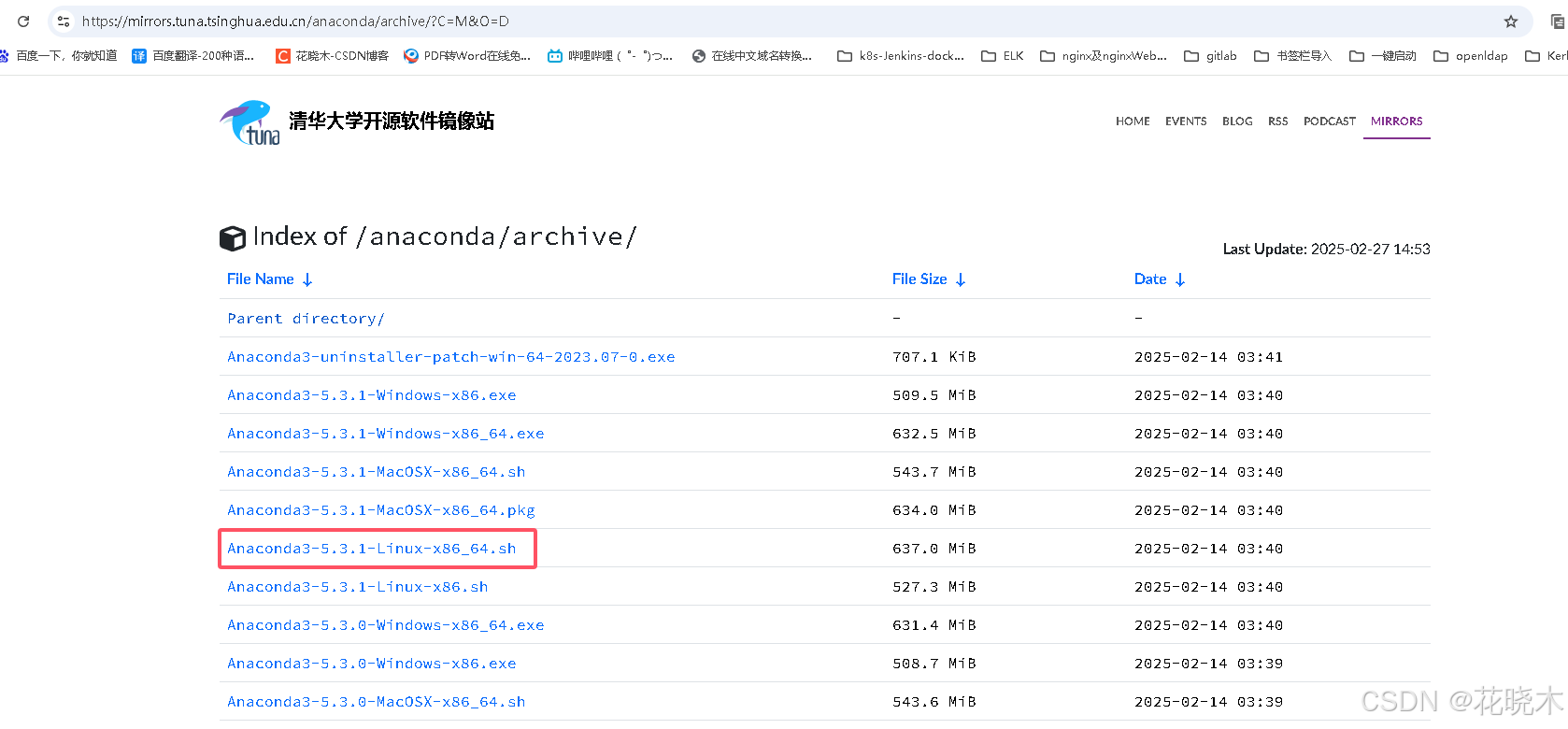Open site information icon in address bar

click(x=64, y=21)
